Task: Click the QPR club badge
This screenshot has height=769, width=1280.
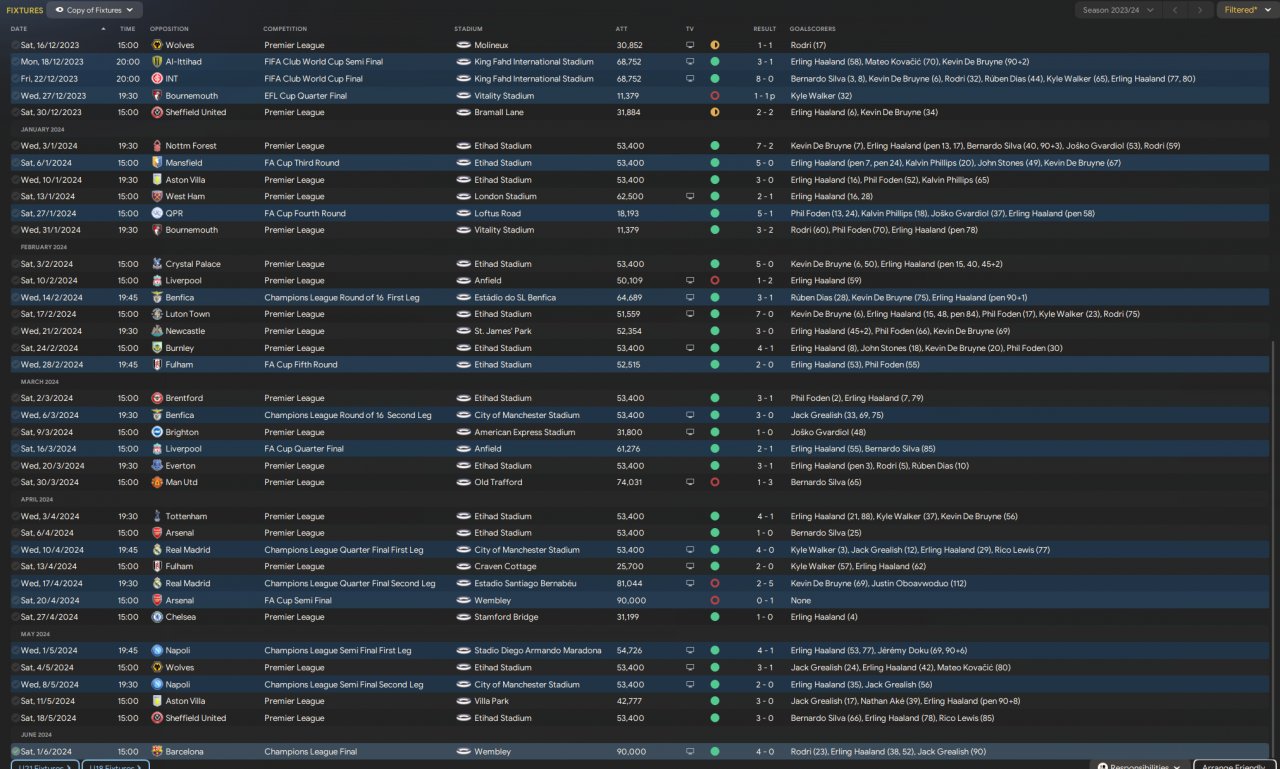Action: pos(157,213)
